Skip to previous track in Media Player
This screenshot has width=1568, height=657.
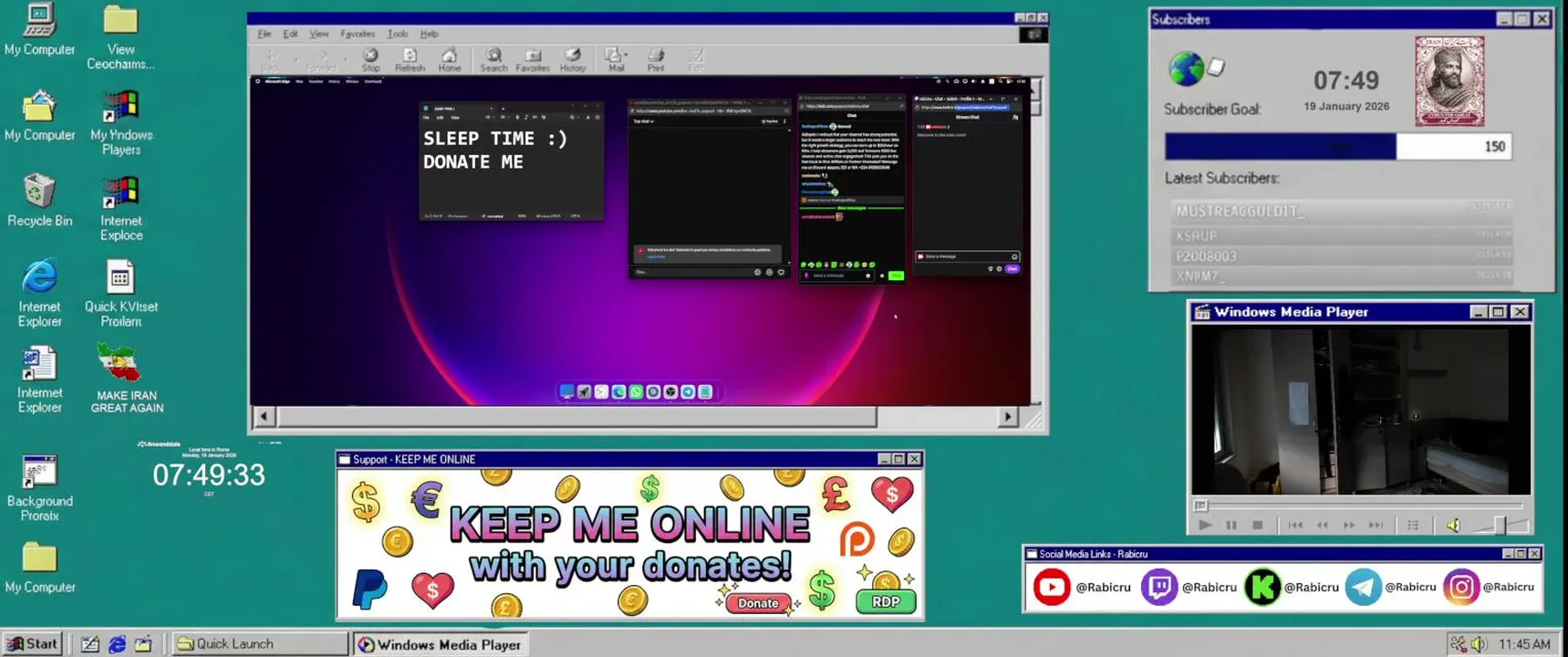tap(1295, 525)
